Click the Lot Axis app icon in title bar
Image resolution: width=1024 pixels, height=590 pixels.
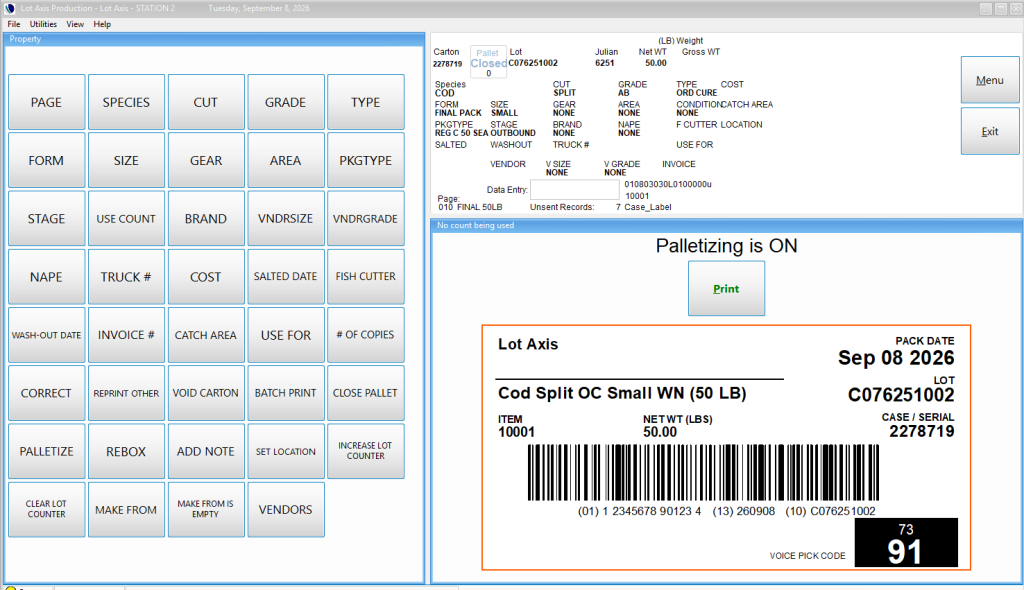click(x=9, y=8)
